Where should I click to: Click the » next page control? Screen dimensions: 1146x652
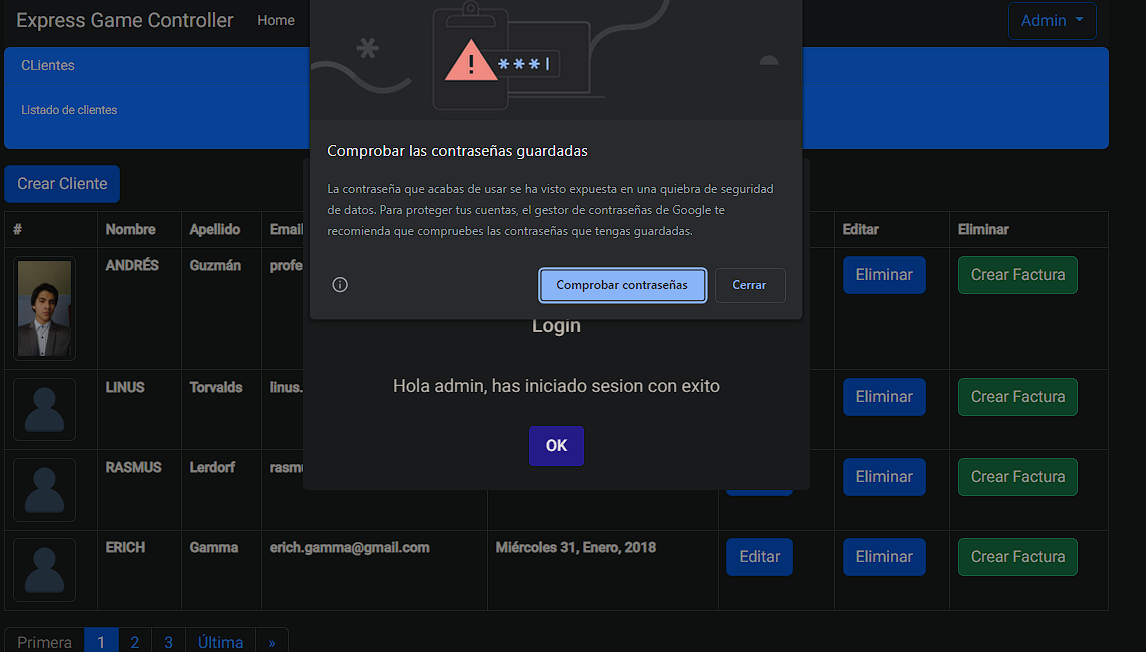(x=271, y=641)
